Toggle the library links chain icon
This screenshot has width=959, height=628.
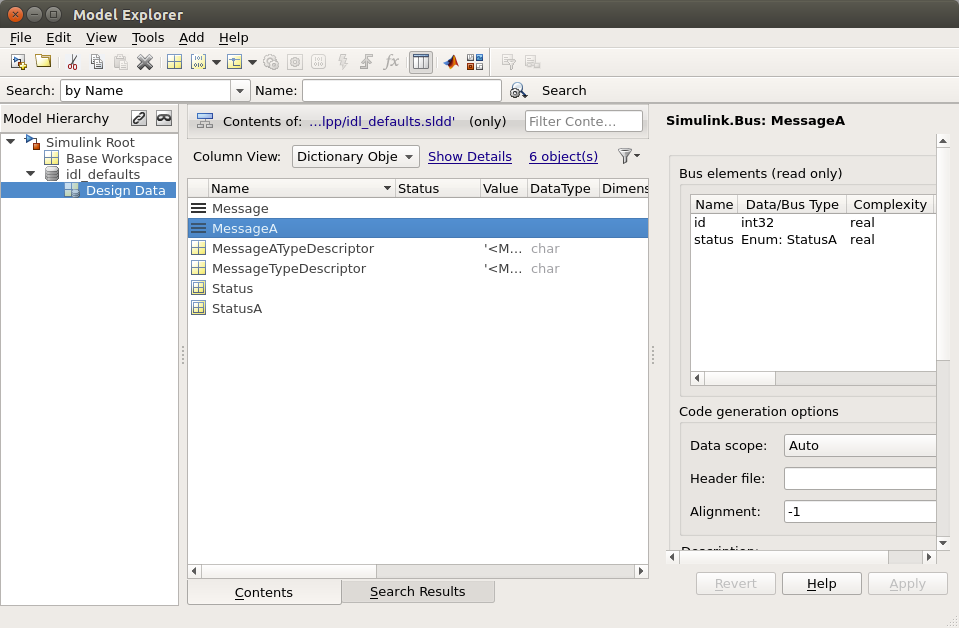point(139,118)
